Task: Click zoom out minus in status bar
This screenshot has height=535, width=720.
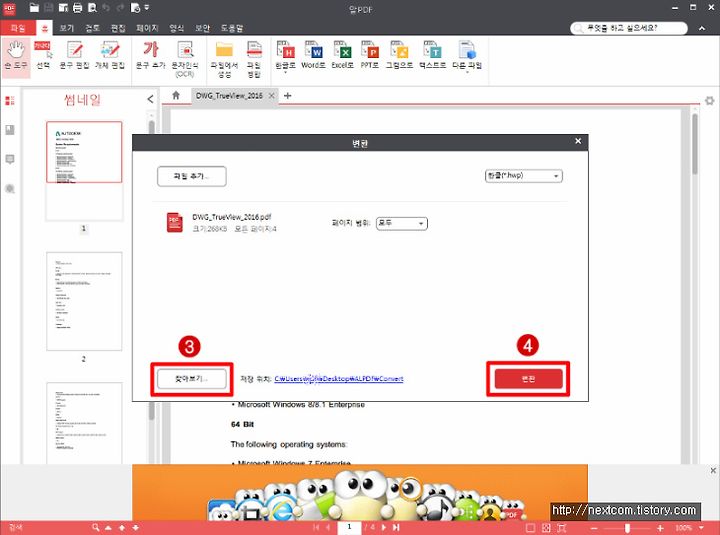Action: pyautogui.click(x=594, y=528)
